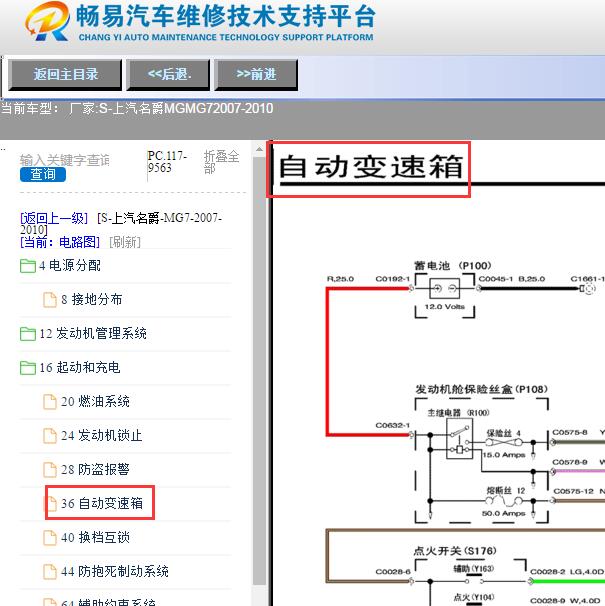
Task: Click the document icon beside 44 防抱死制动系统
Action: [49, 572]
